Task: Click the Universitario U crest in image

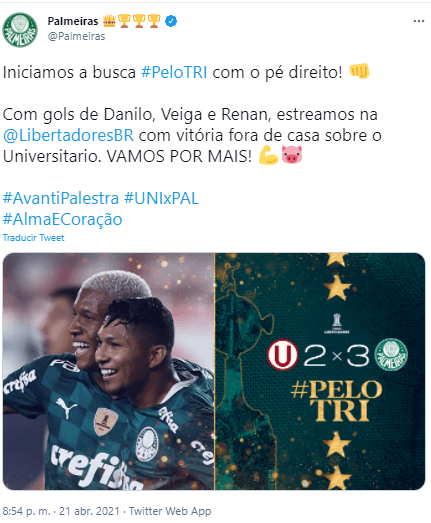Action: pyautogui.click(x=283, y=355)
